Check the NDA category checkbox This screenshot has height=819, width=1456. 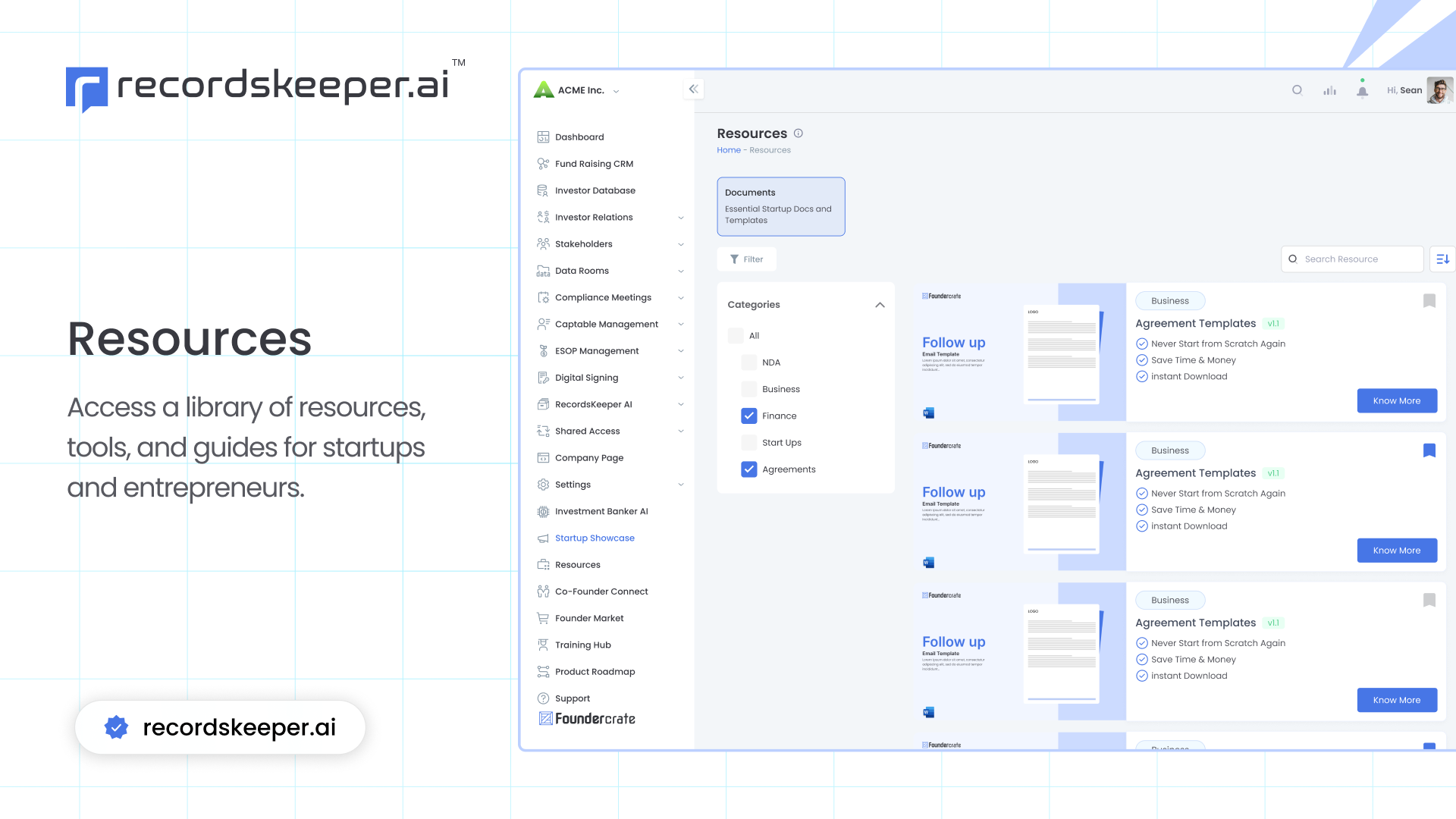(x=749, y=362)
